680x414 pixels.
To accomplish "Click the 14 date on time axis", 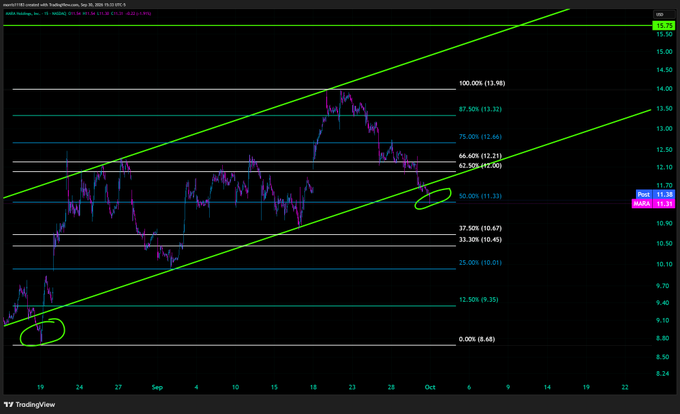I will coord(547,388).
